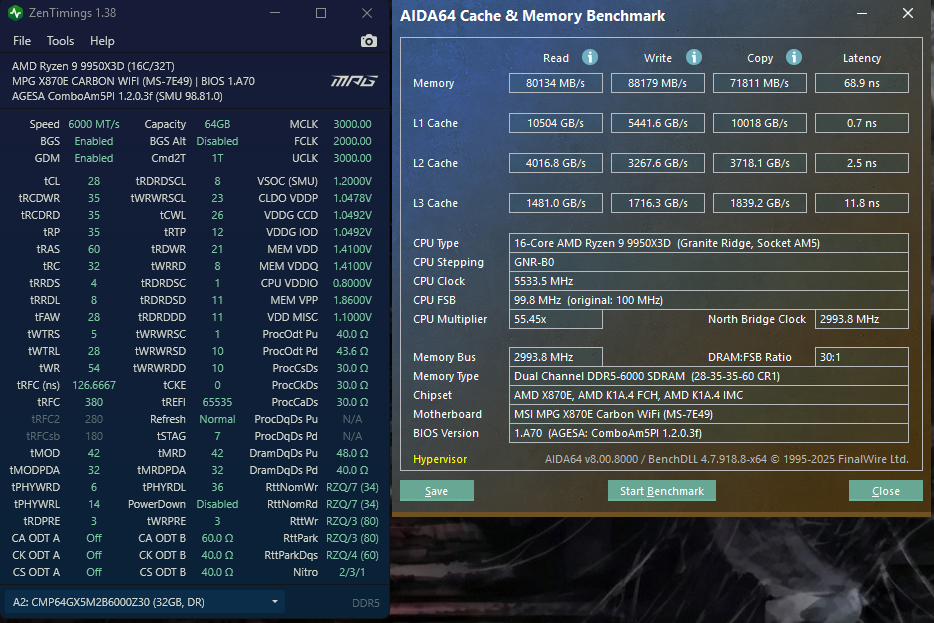This screenshot has width=934, height=623.
Task: Click L3 Cache Copy value 1839.2 GB/s
Action: tap(759, 203)
